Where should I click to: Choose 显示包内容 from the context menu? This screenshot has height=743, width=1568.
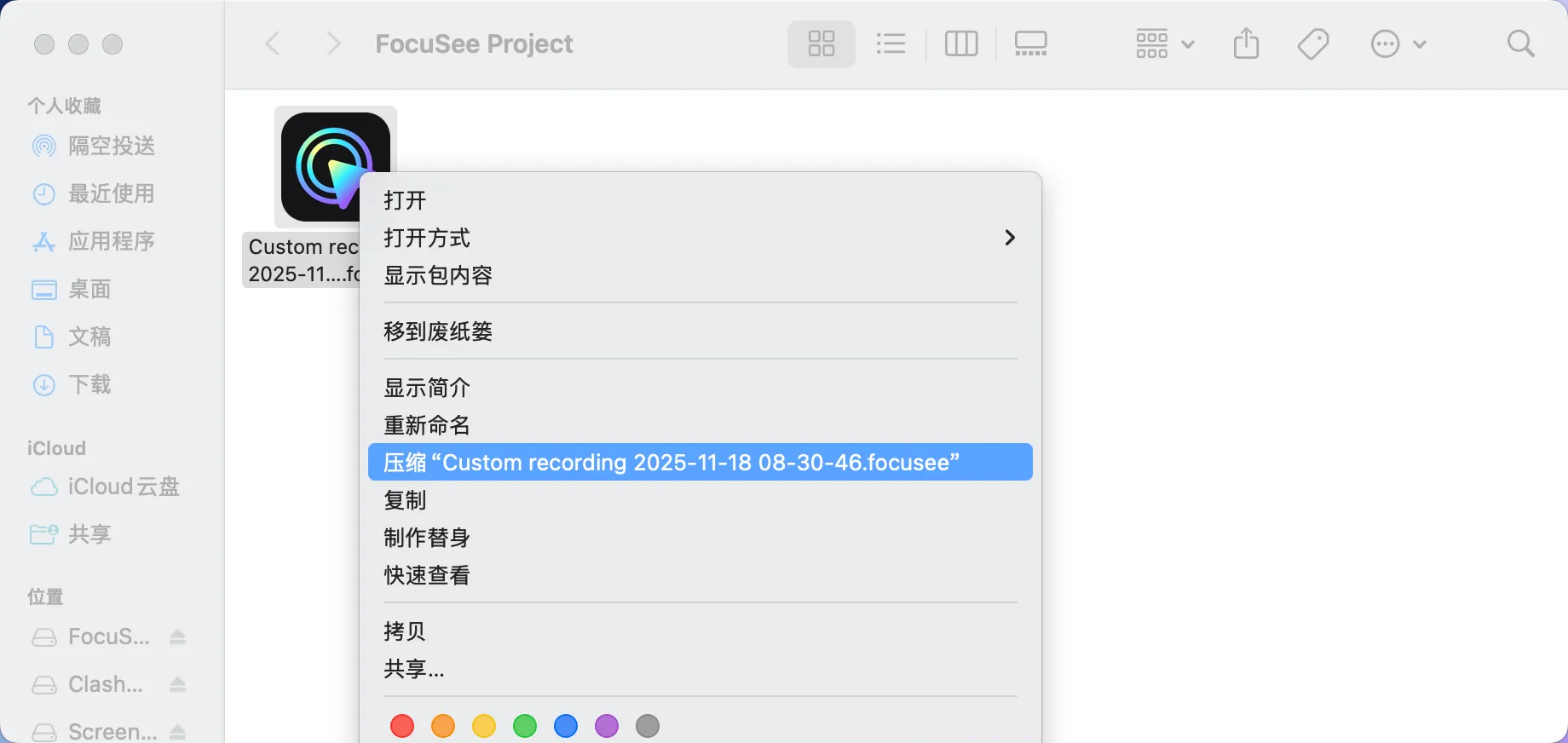700,275
